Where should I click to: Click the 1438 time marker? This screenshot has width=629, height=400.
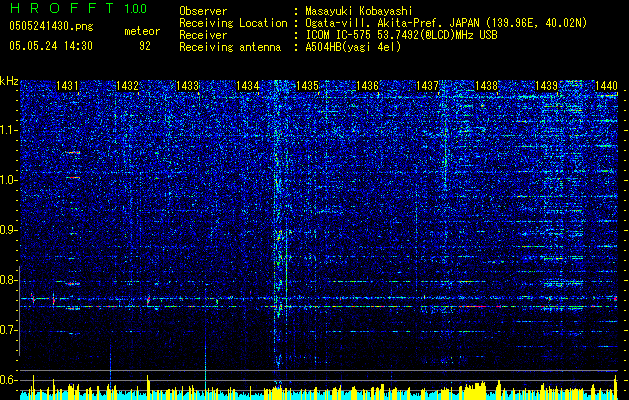[x=487, y=86]
